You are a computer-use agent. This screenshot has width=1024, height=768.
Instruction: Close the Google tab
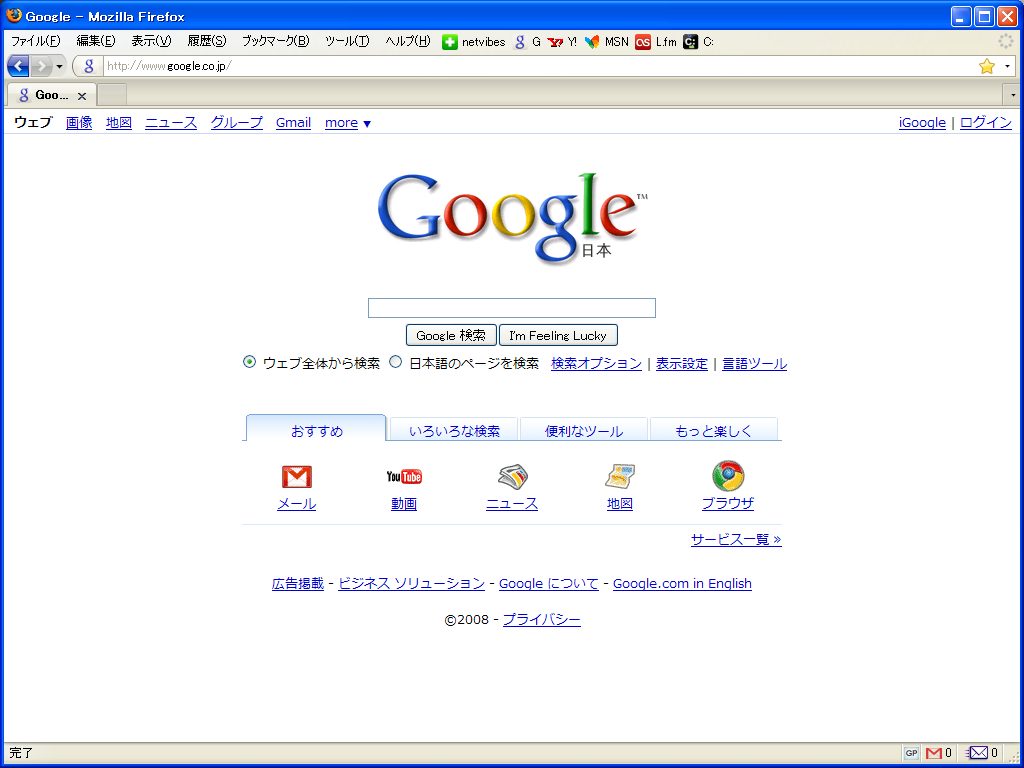[82, 96]
